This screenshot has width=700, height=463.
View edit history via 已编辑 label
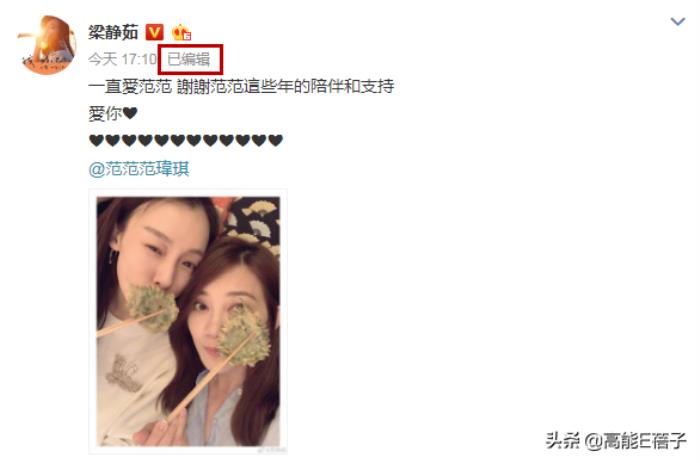(x=189, y=59)
